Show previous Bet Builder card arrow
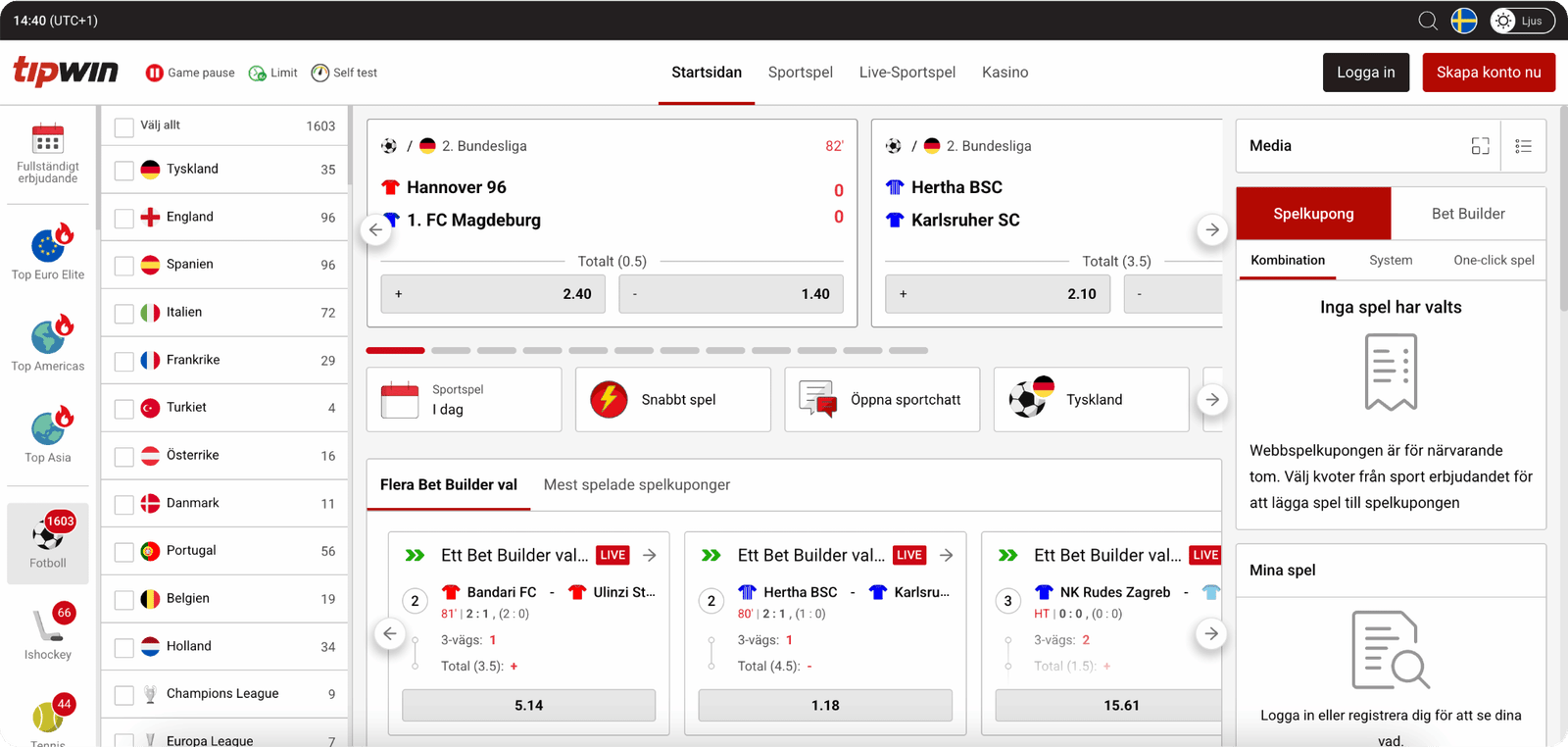The width and height of the screenshot is (1568, 747). 390,633
